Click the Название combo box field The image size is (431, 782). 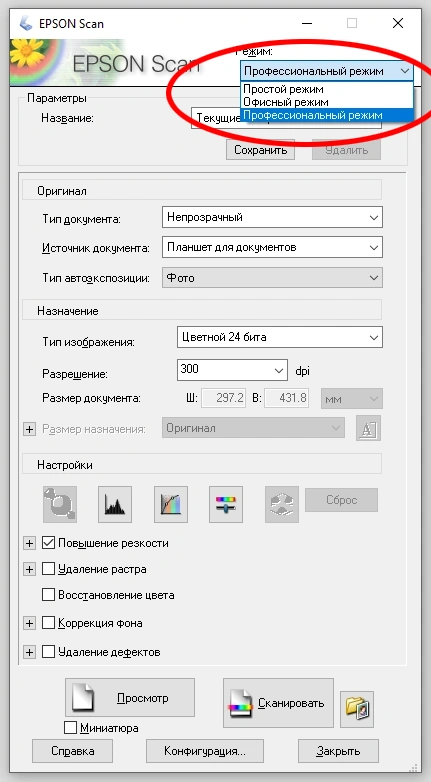(x=286, y=119)
